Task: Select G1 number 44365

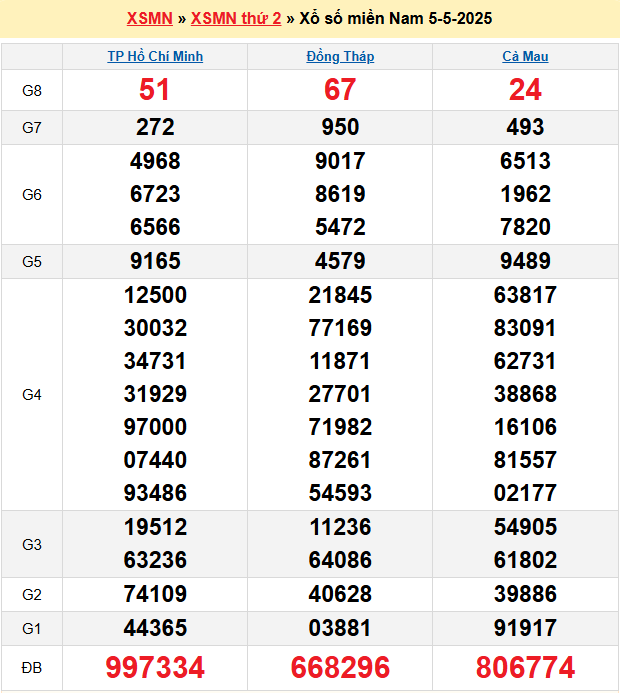Action: tap(155, 628)
